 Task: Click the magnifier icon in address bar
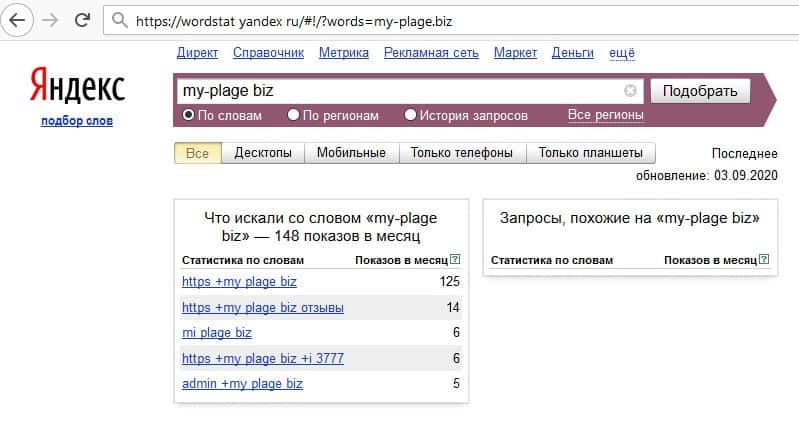tap(119, 20)
